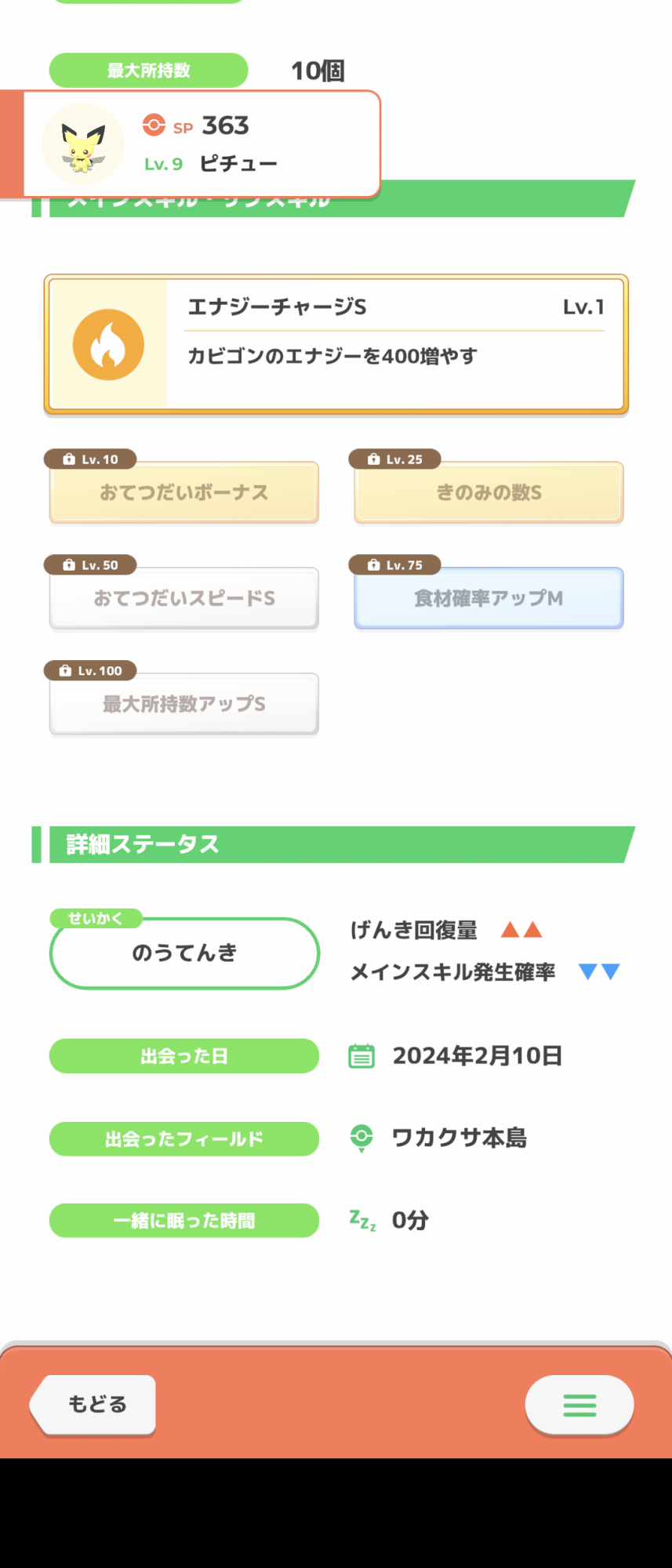Tap the locked 最大所持数アップS sub skill
Viewport: 672px width, 1568px height.
tap(184, 704)
